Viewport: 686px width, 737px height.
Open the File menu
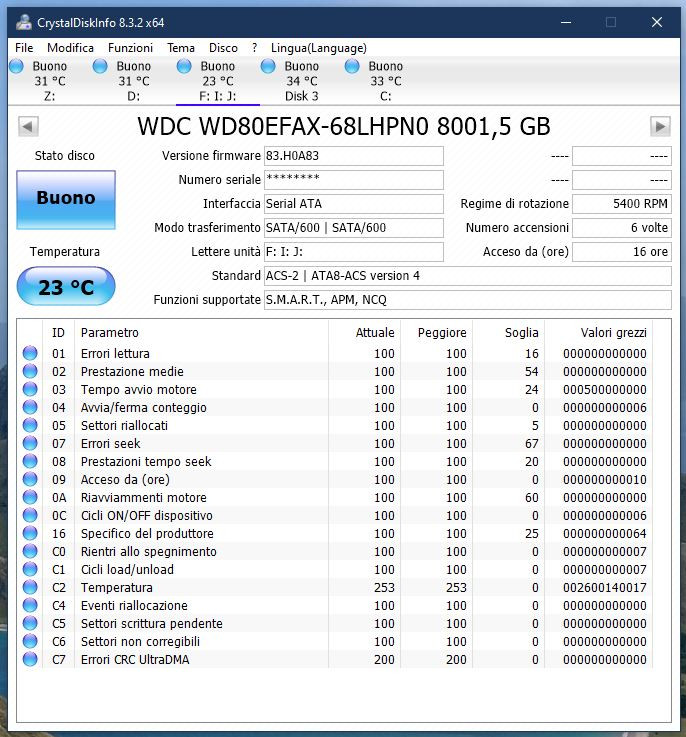(24, 48)
